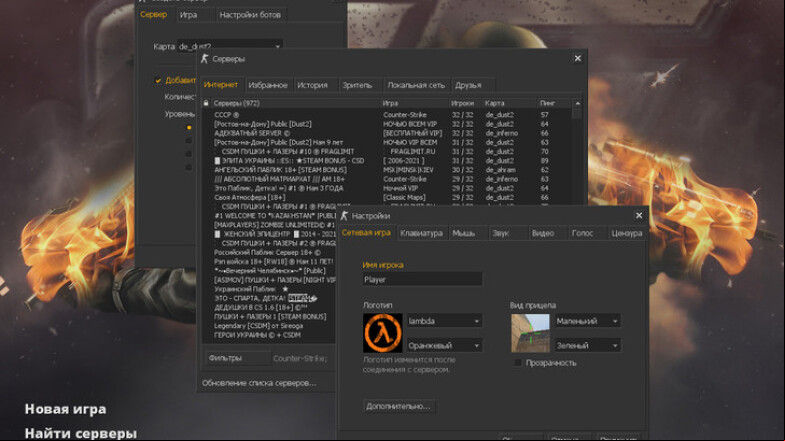This screenshot has width=785, height=441.
Task: Select Это Паблик, Детка! server row
Action: pyautogui.click(x=387, y=188)
